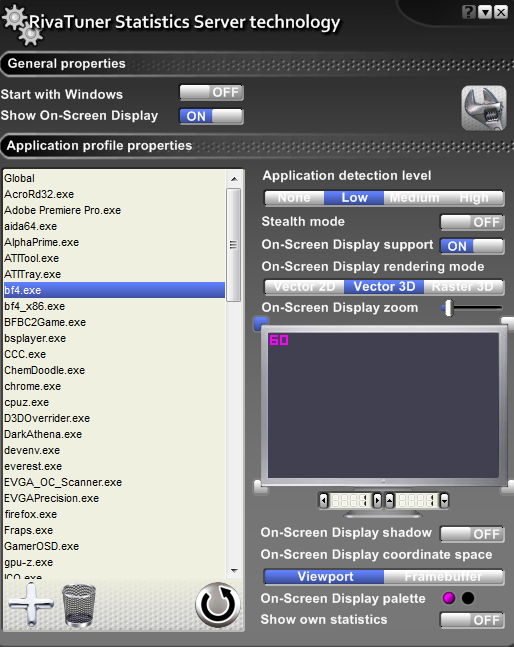514x647 pixels.
Task: Reset profile settings with circular arrow icon
Action: tap(218, 605)
